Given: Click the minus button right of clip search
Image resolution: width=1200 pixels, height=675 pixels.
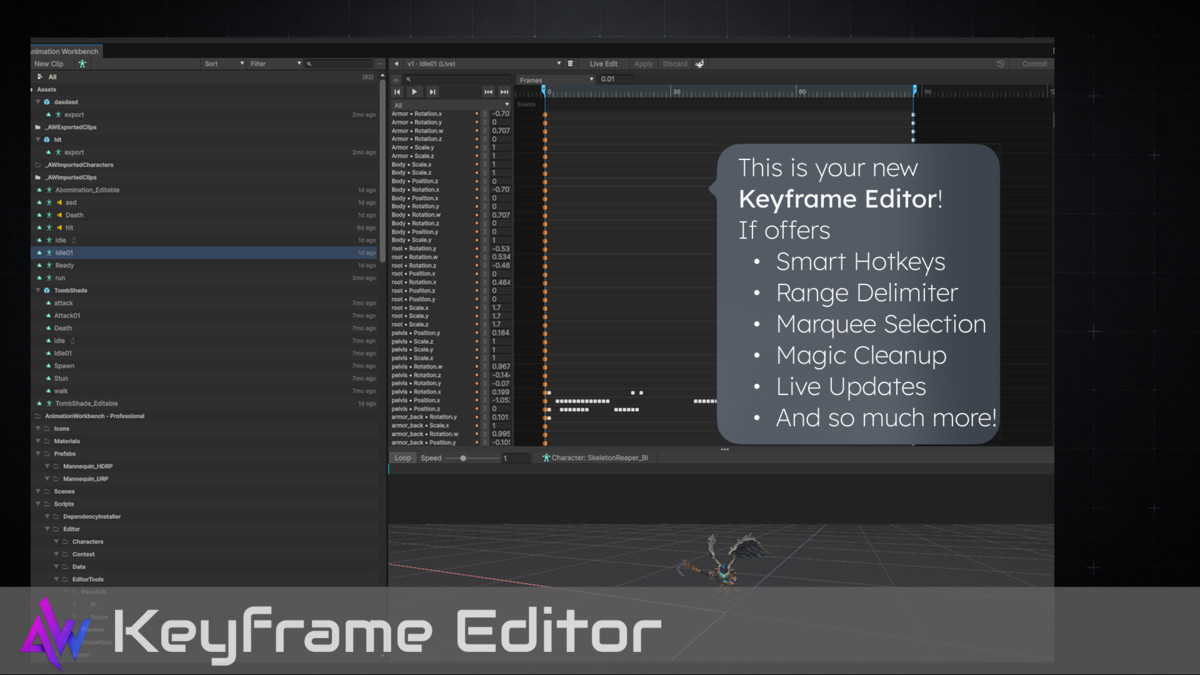Looking at the screenshot, I should [379, 63].
